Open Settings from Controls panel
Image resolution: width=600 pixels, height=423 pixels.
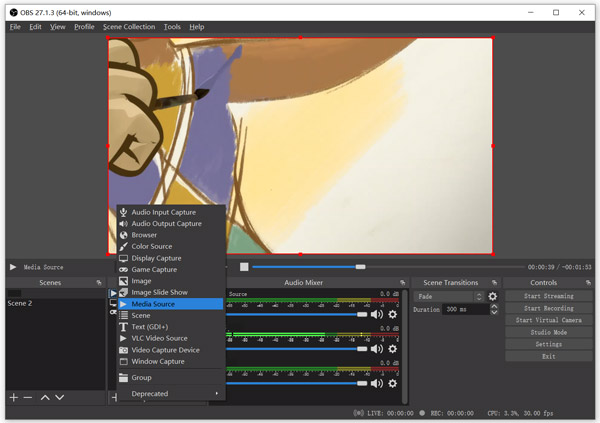(x=548, y=344)
